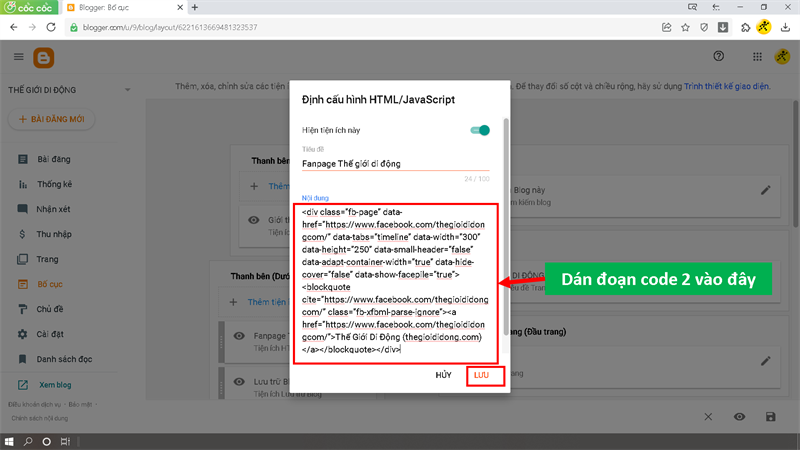Click the browser forward arrow
Image resolution: width=800 pixels, height=450 pixels.
(x=32, y=27)
